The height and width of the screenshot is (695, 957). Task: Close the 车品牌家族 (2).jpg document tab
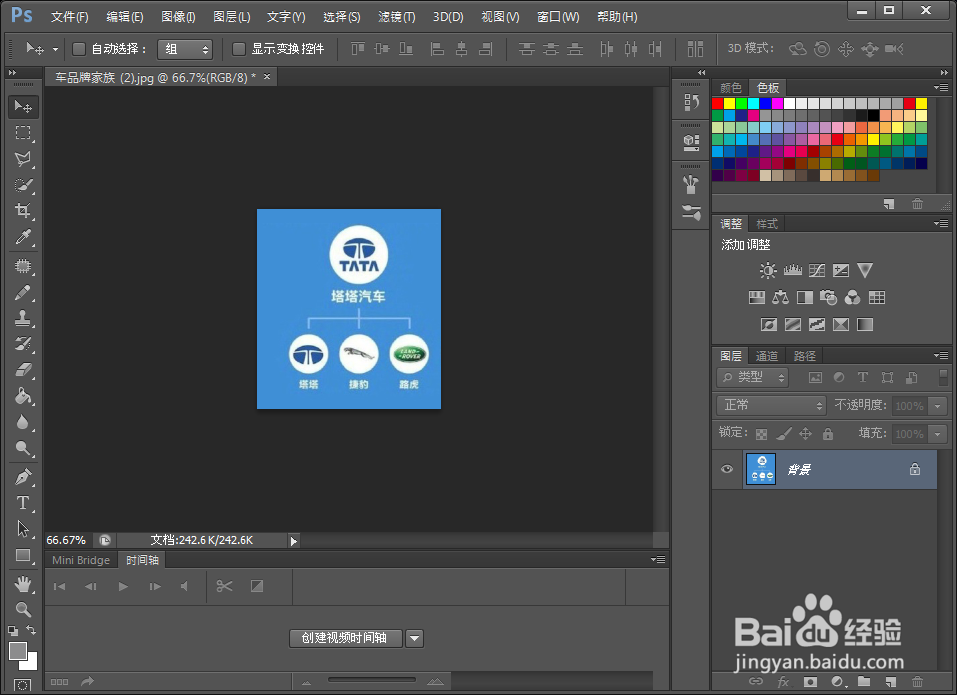tap(267, 77)
